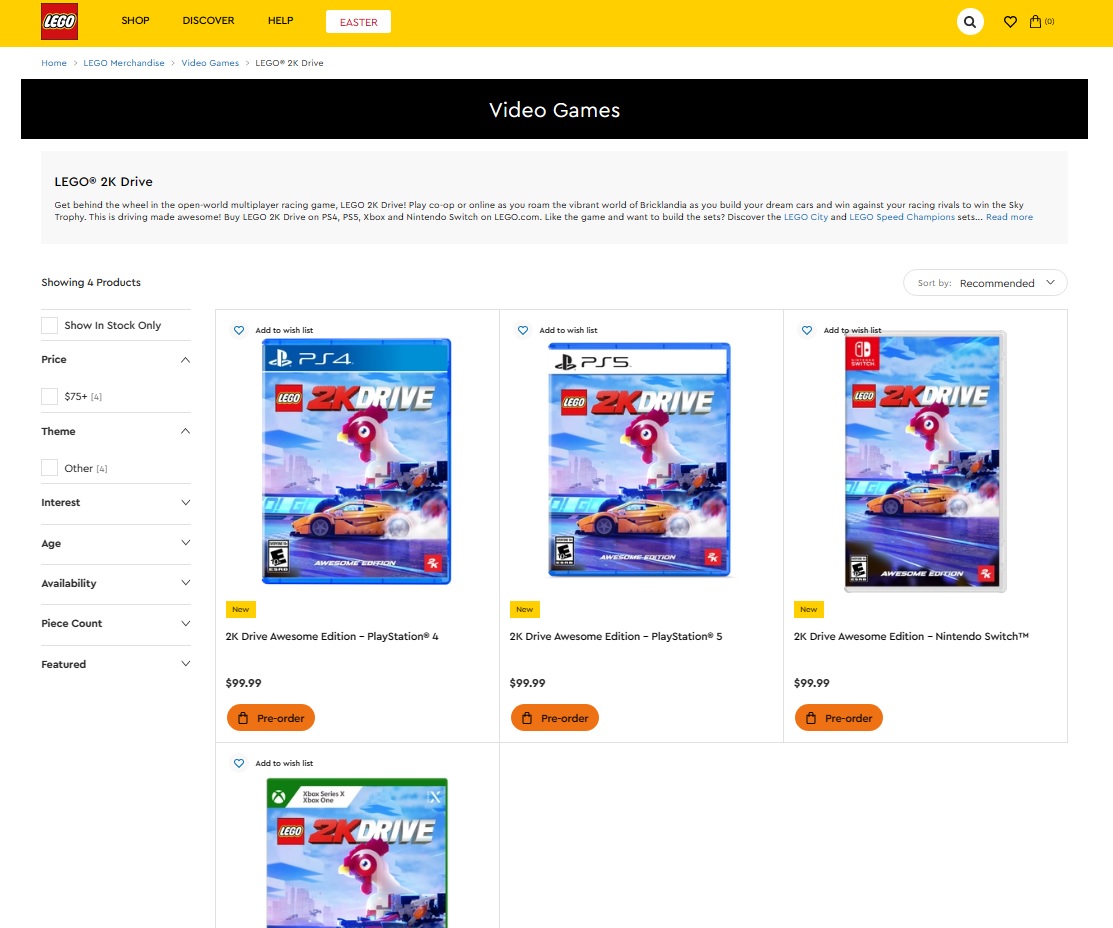Screen dimensions: 1113x928
Task: Go to Video Games breadcrumb
Action: 210,63
